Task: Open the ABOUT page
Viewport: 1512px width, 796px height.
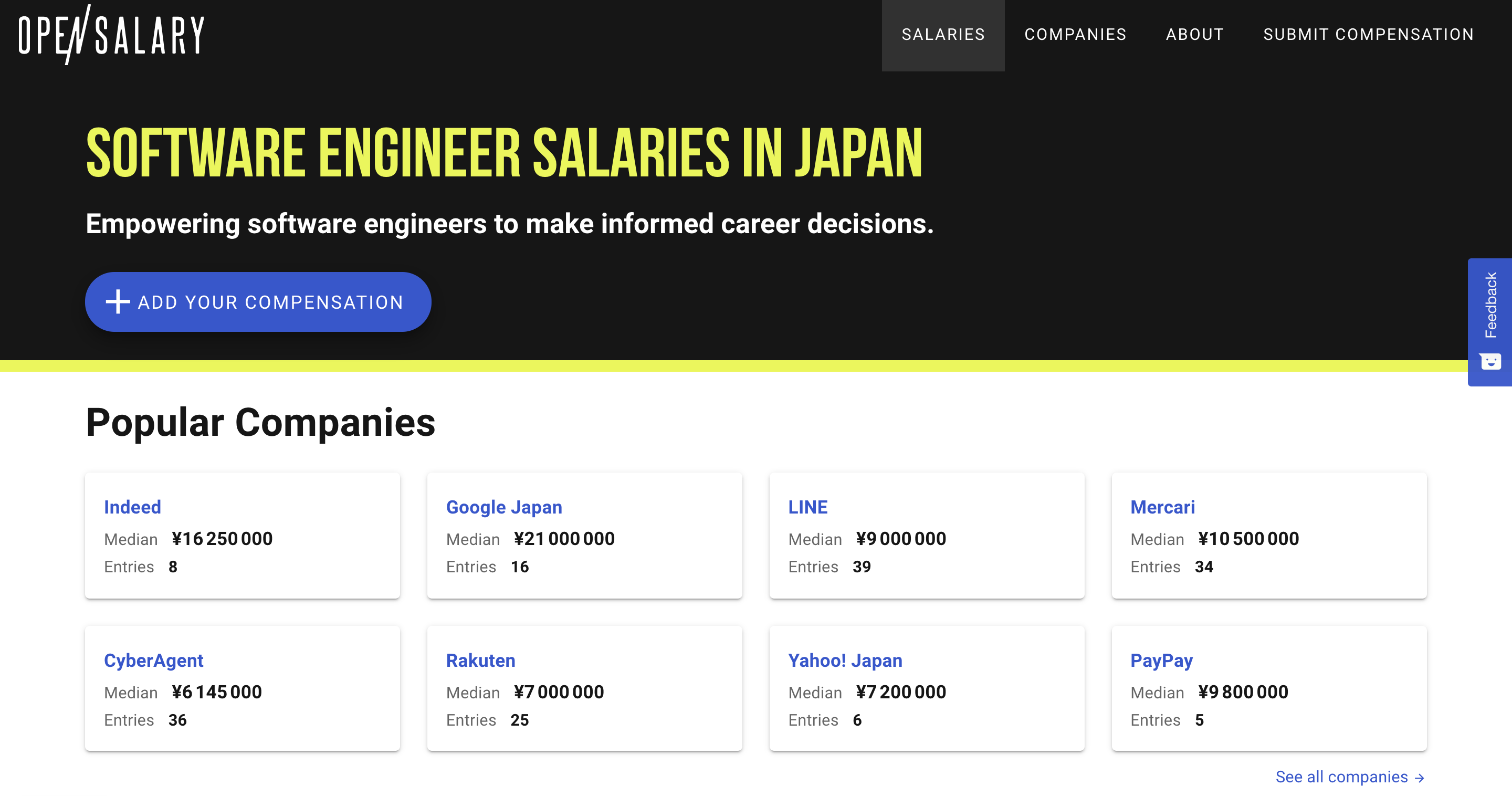Action: 1194,34
